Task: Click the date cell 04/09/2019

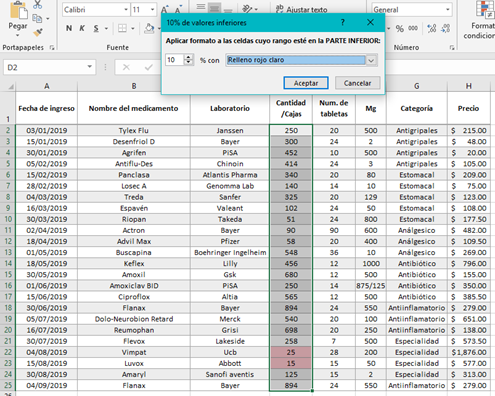Action: tap(47, 386)
